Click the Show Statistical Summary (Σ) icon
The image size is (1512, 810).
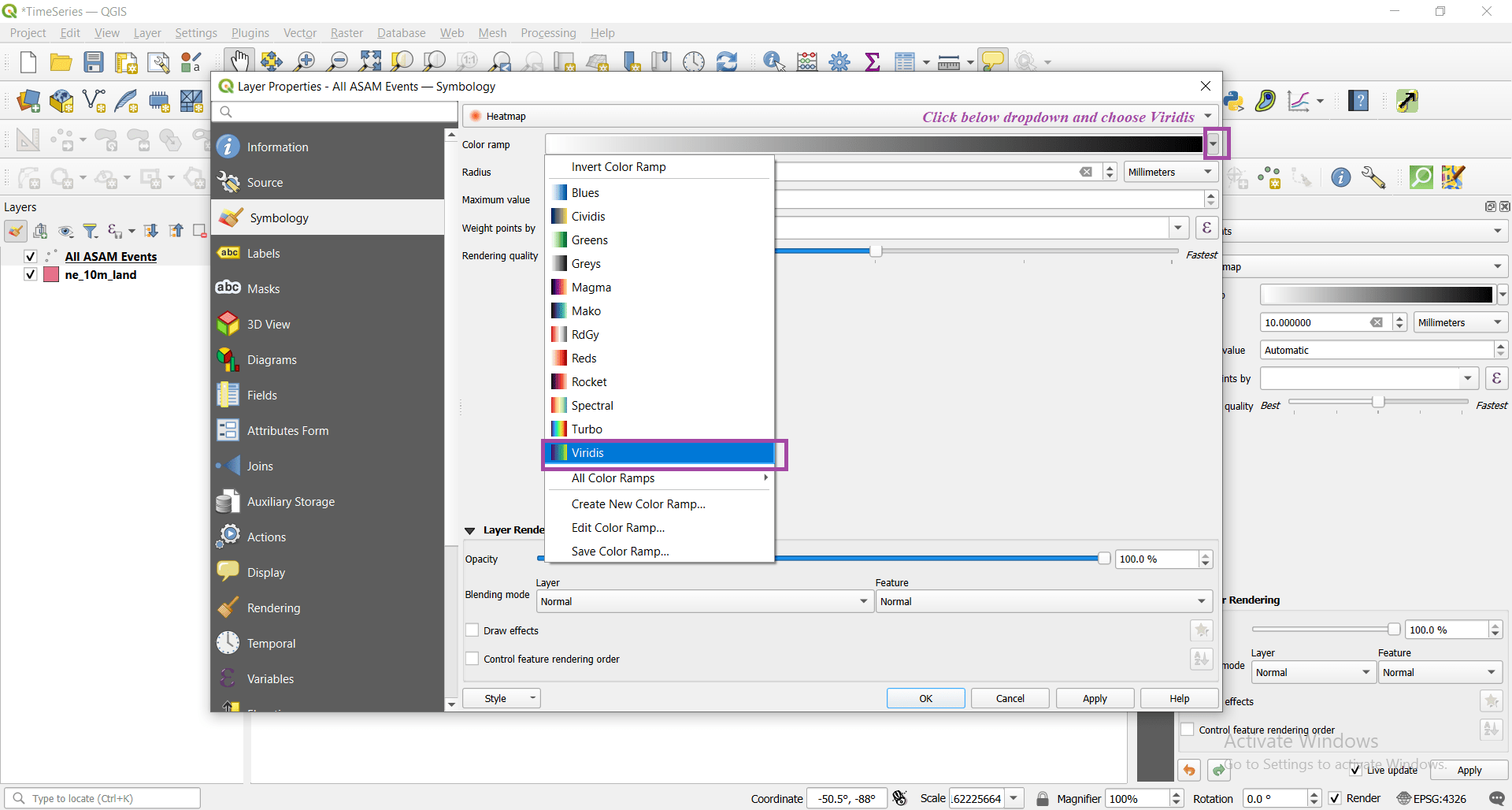click(x=873, y=61)
